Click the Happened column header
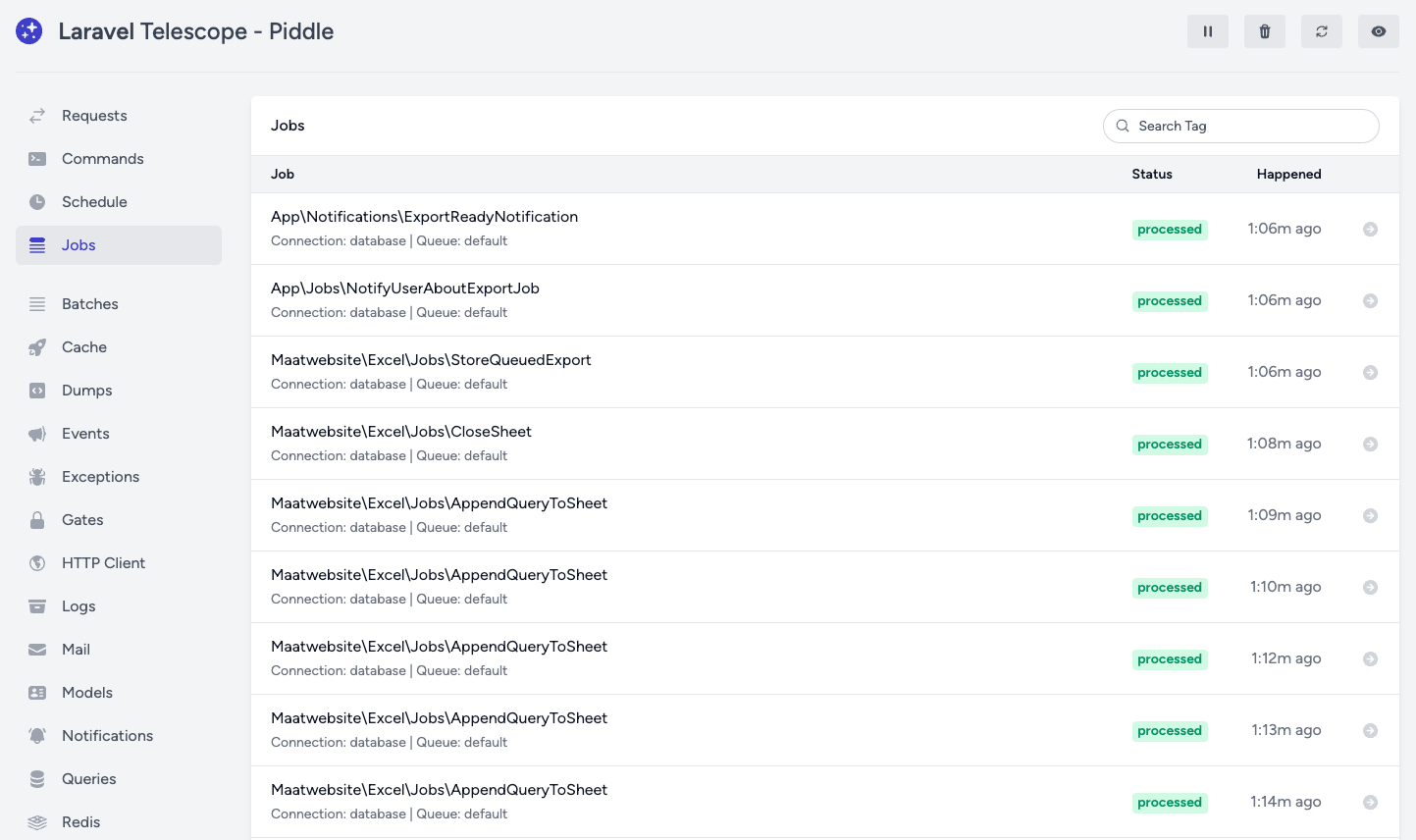This screenshot has width=1416, height=840. tap(1288, 174)
